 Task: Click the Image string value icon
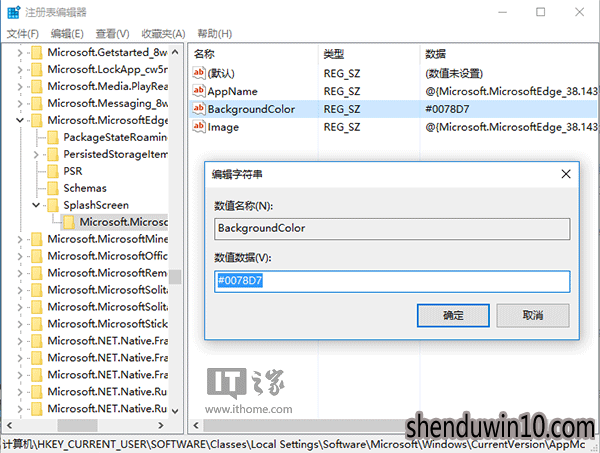click(199, 127)
